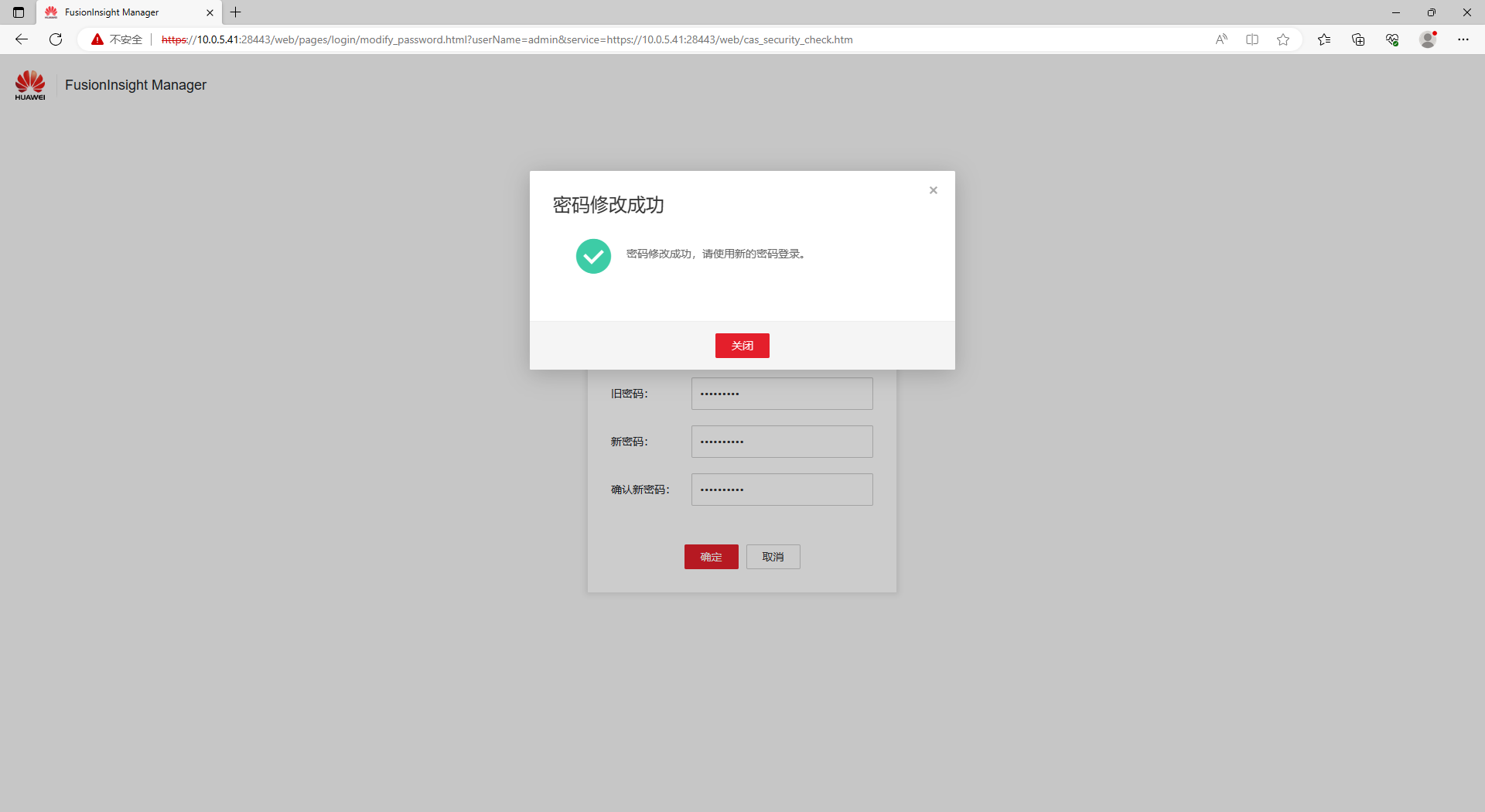Click the browser address bar URL
This screenshot has width=1485, height=812.
tap(507, 39)
